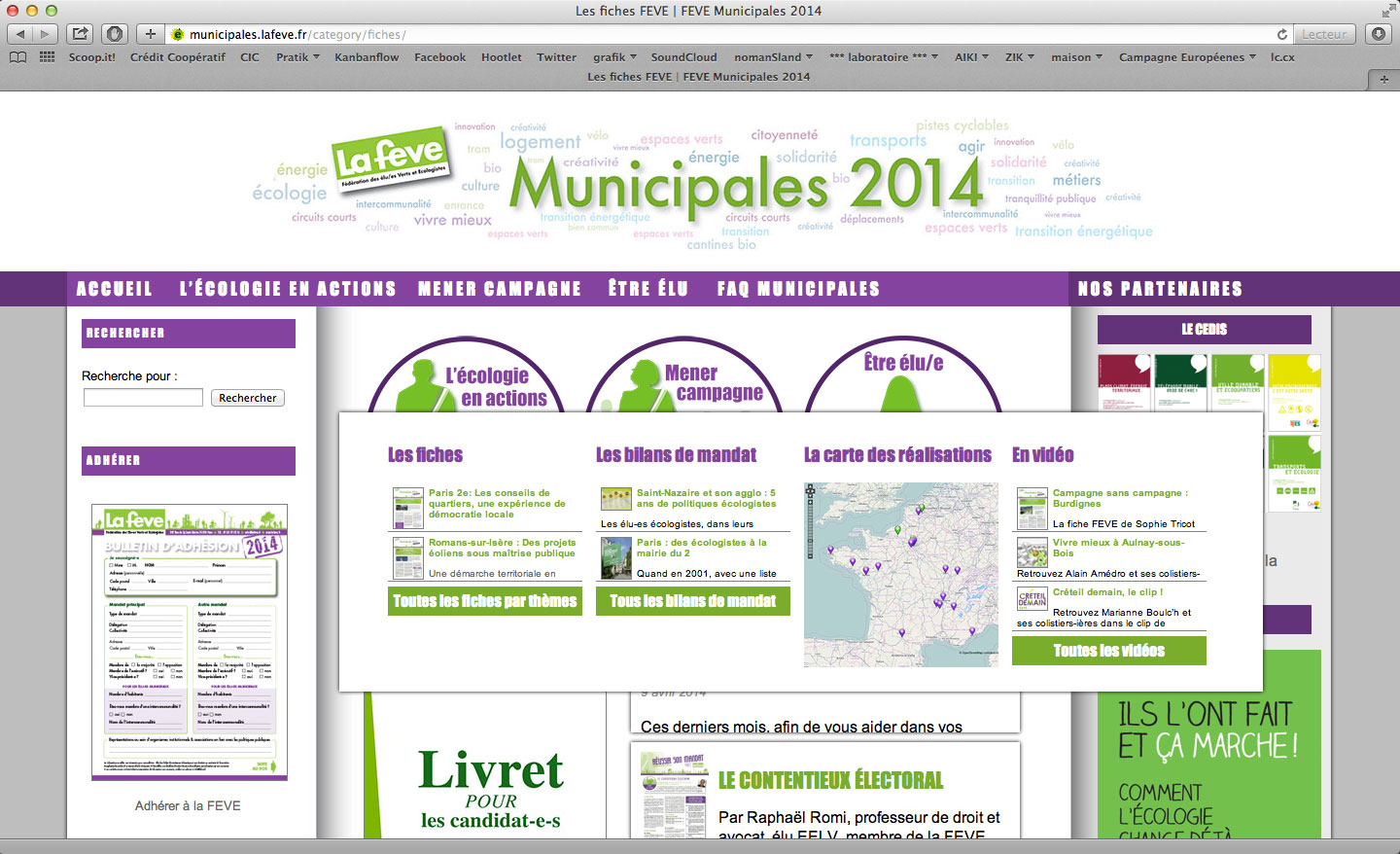Expand the laboratoire bookmarks folder
The image size is (1400, 854).
(883, 57)
